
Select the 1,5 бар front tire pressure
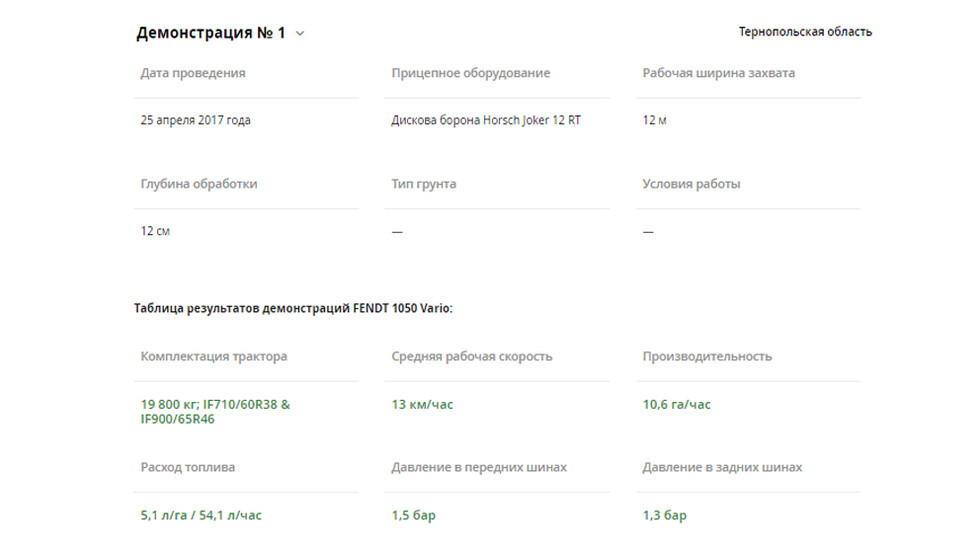[413, 515]
